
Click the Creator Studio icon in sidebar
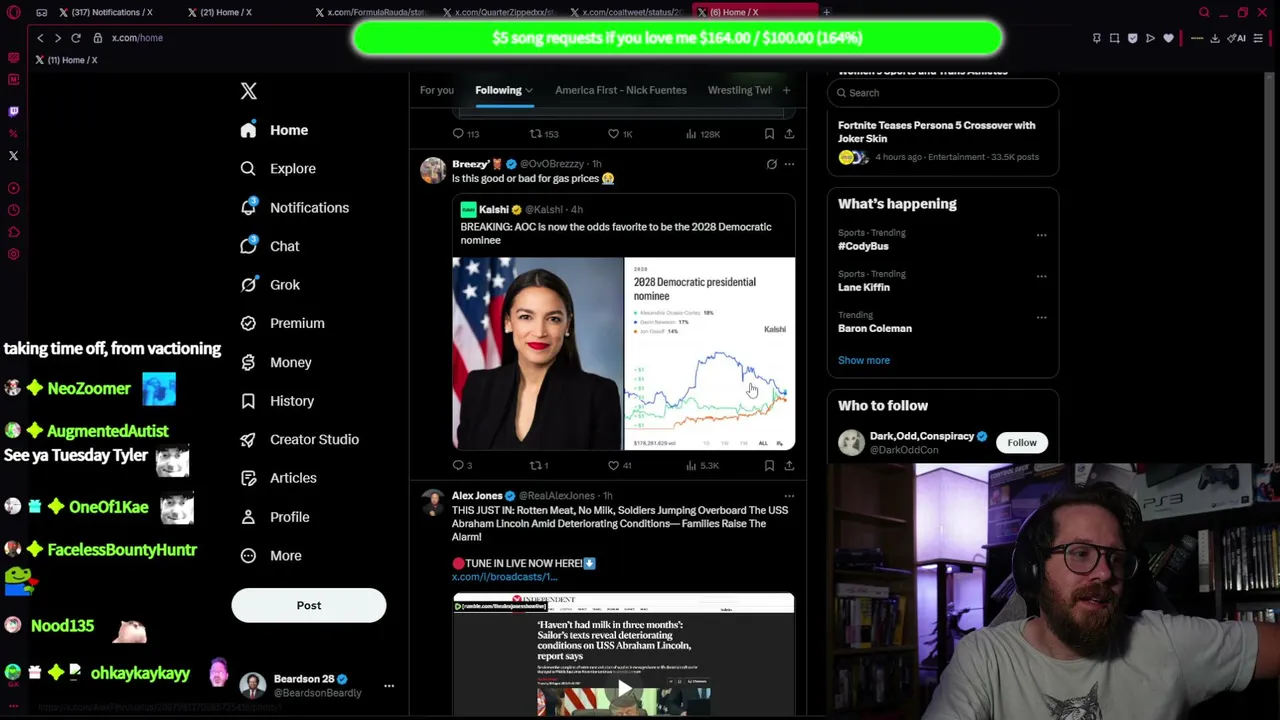click(248, 439)
